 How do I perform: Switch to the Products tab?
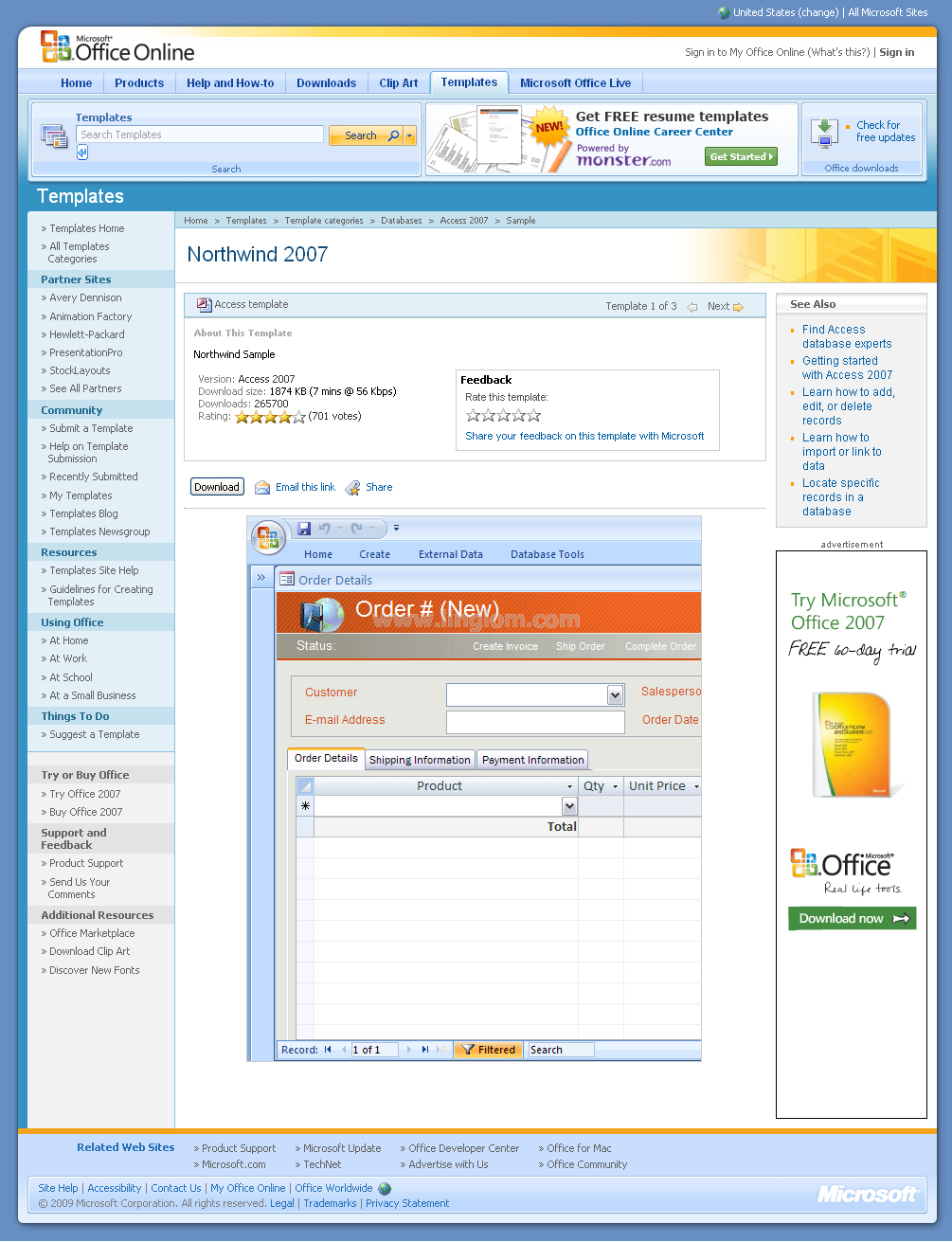(139, 83)
